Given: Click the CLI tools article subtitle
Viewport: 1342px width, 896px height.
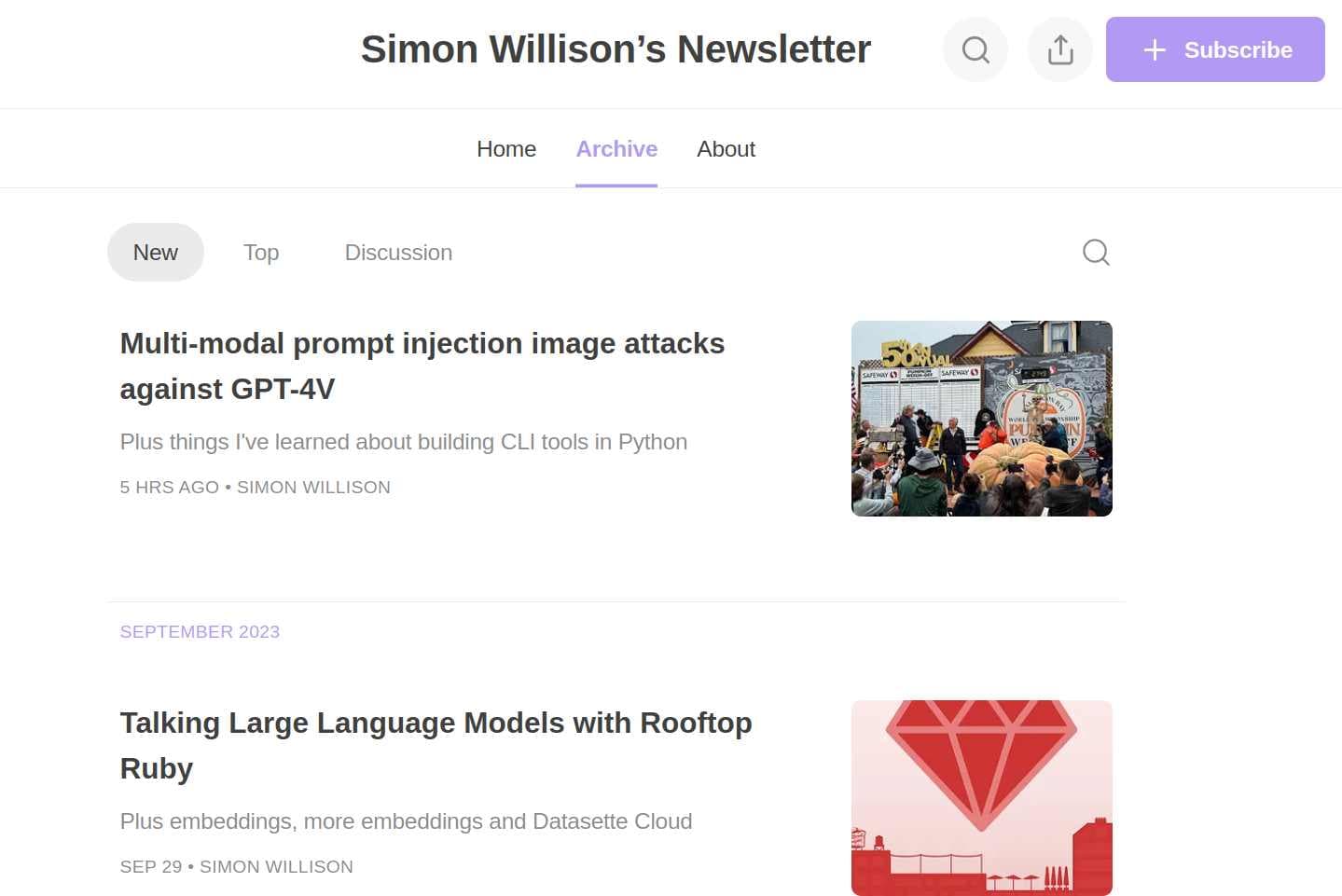Looking at the screenshot, I should pos(403,441).
